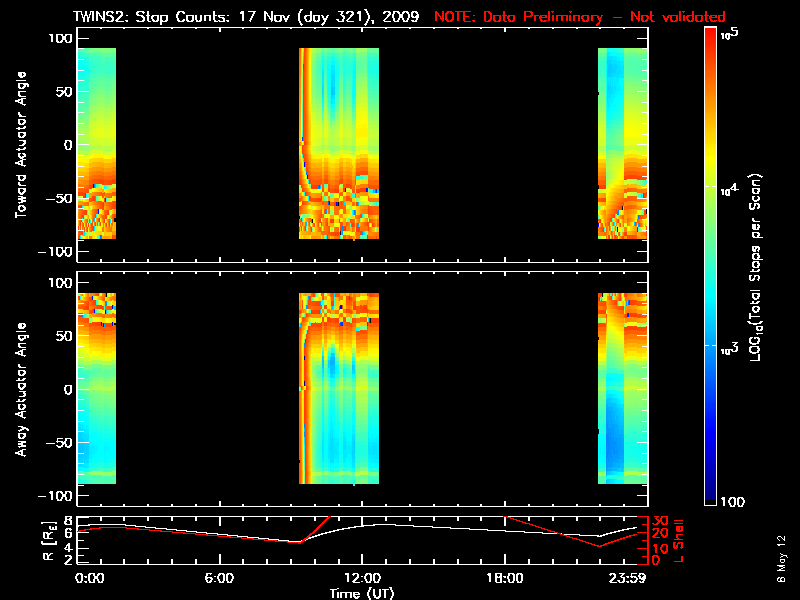Click the 100 label at color bar bottom

[x=732, y=502]
